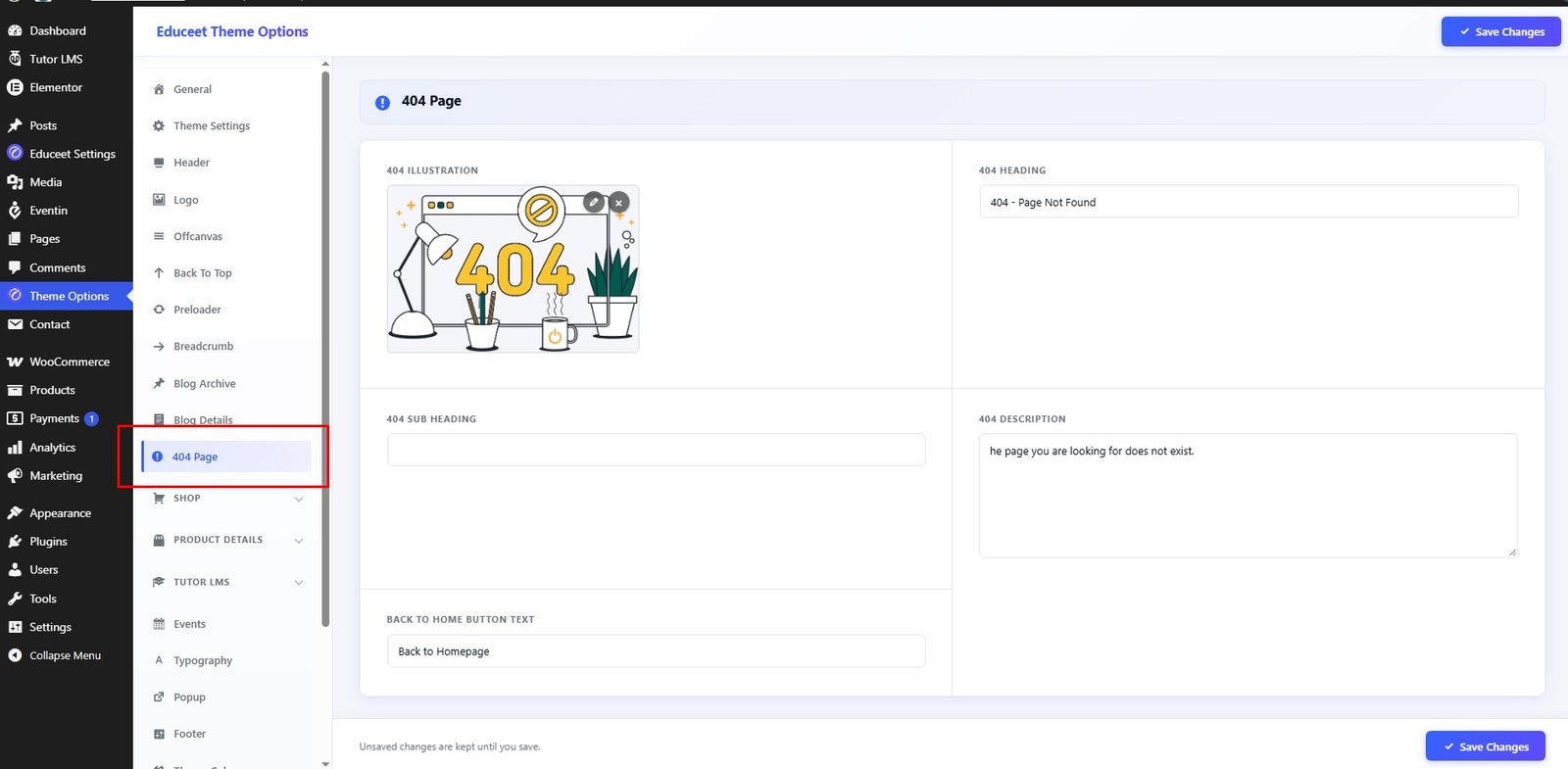Screen dimensions: 1568x769
Task: Click the 404 Heading input field
Action: tap(1249, 202)
